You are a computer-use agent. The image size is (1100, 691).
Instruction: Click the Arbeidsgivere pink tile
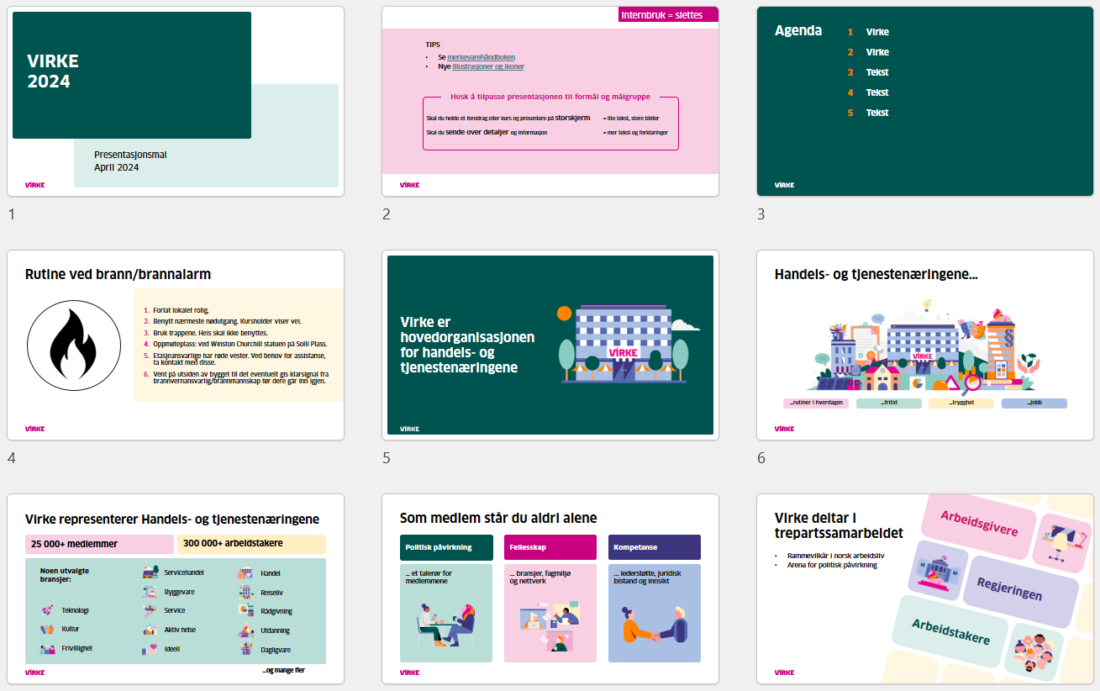click(x=979, y=523)
